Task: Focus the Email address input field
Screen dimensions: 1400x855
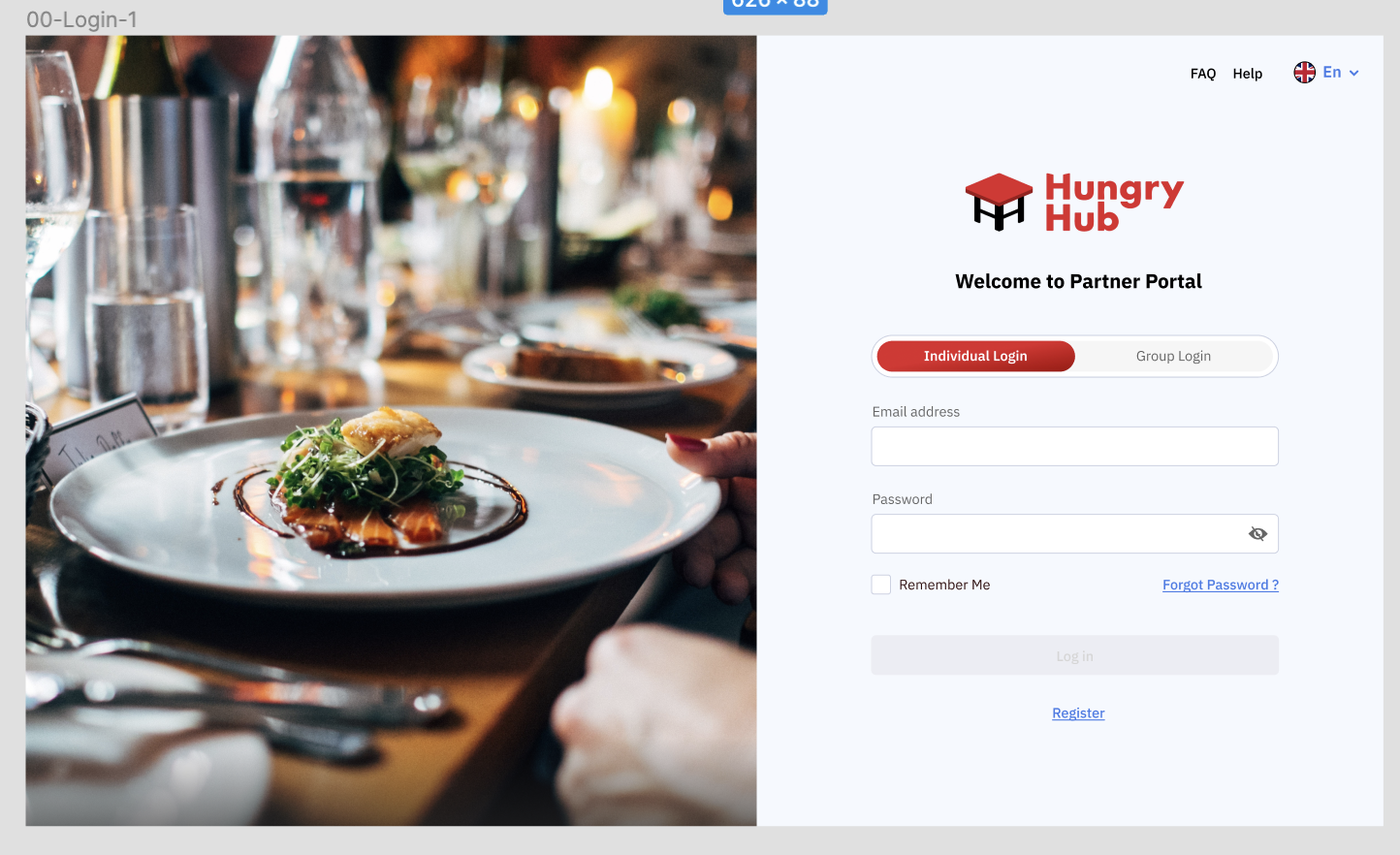Action: point(1075,446)
